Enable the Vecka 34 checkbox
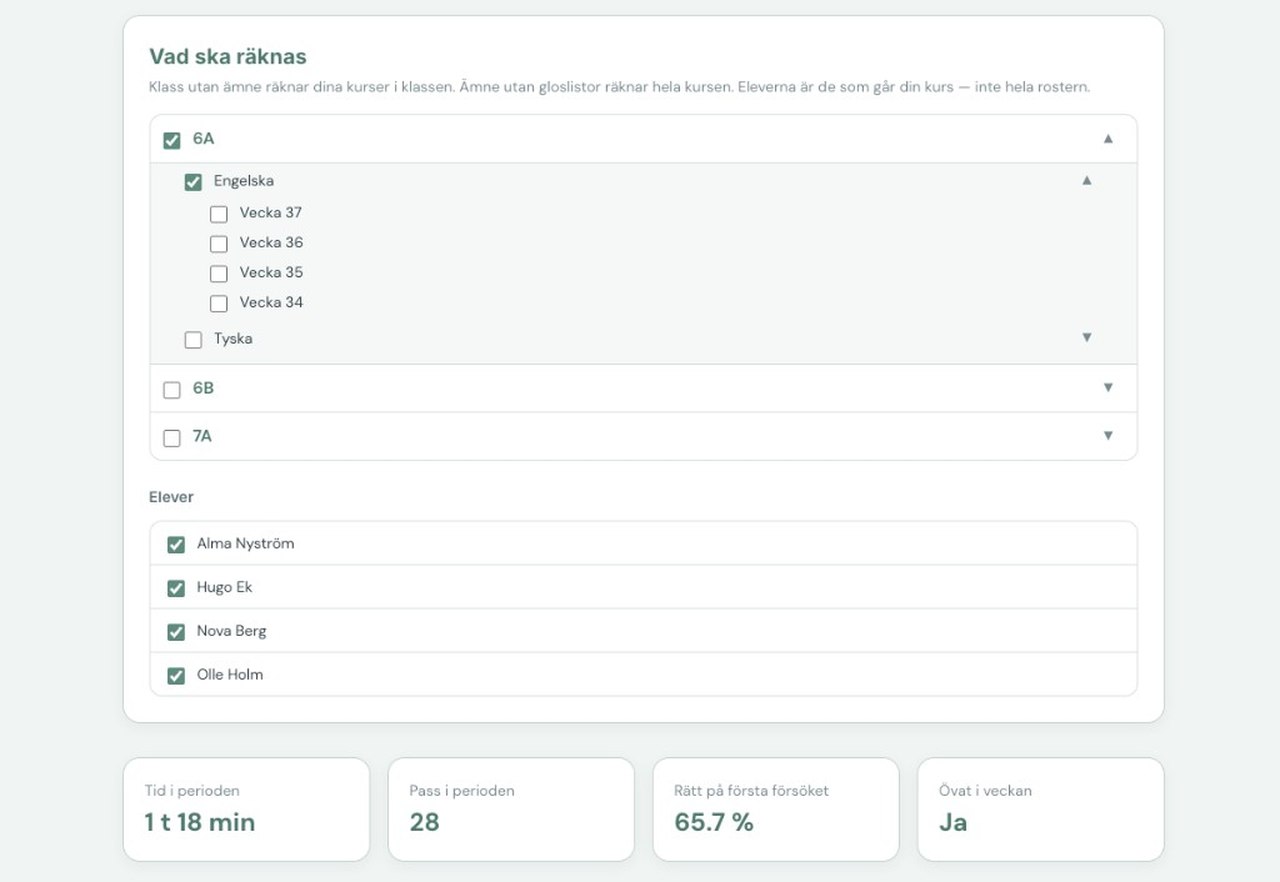Viewport: 1280px width, 882px height. tap(219, 304)
